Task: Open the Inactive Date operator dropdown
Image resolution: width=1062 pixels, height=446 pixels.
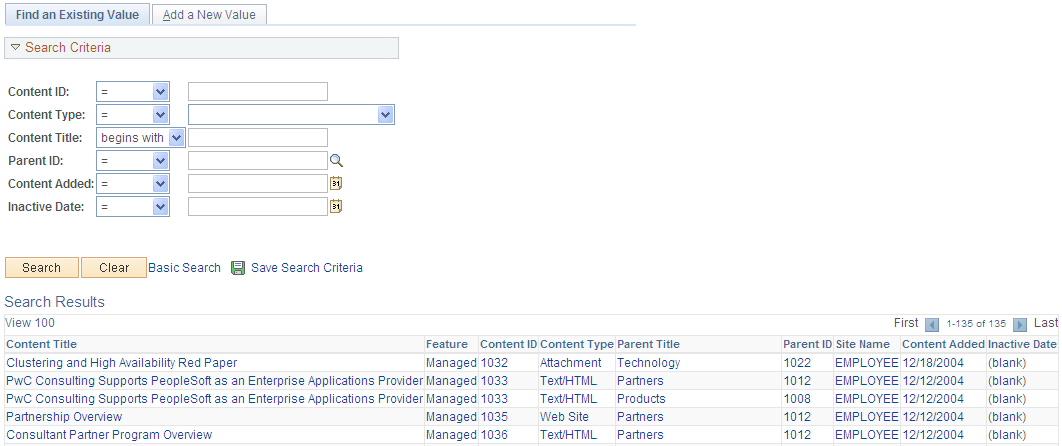Action: pos(133,206)
